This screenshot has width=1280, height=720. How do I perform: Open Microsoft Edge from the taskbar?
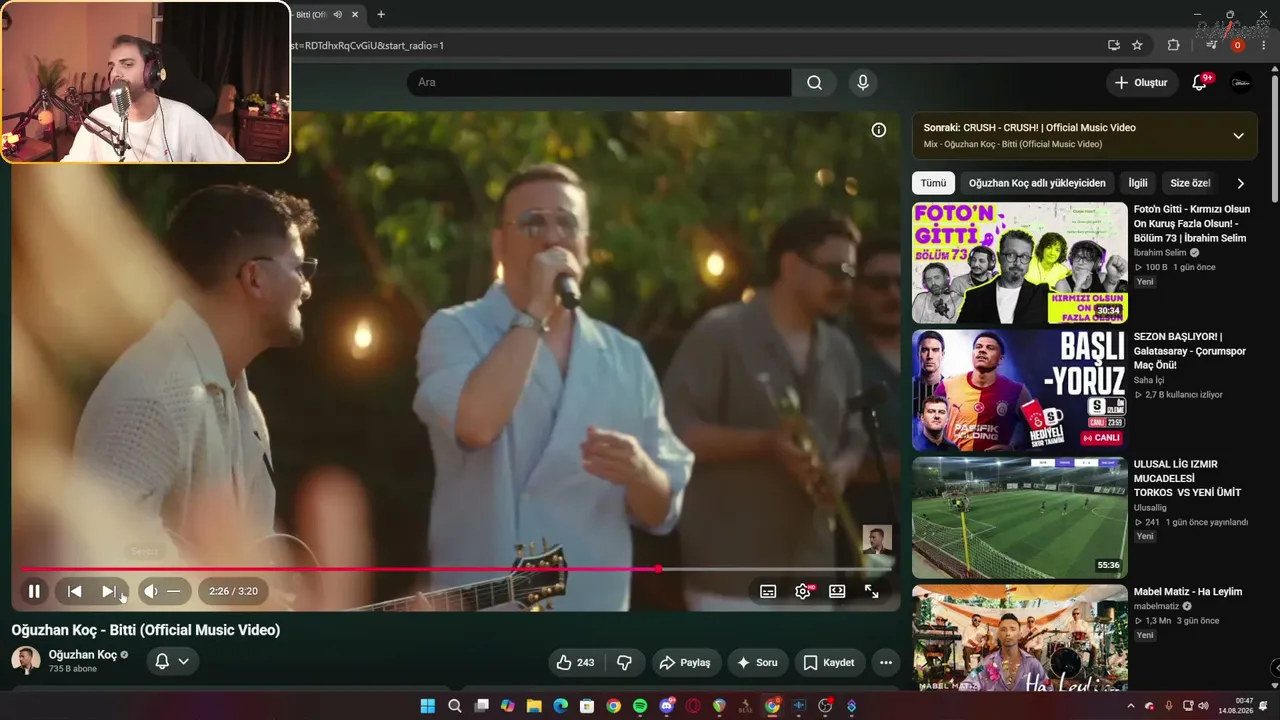coord(561,706)
